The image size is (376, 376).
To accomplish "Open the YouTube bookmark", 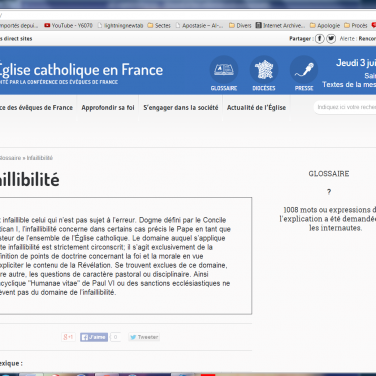I will pos(68,25).
